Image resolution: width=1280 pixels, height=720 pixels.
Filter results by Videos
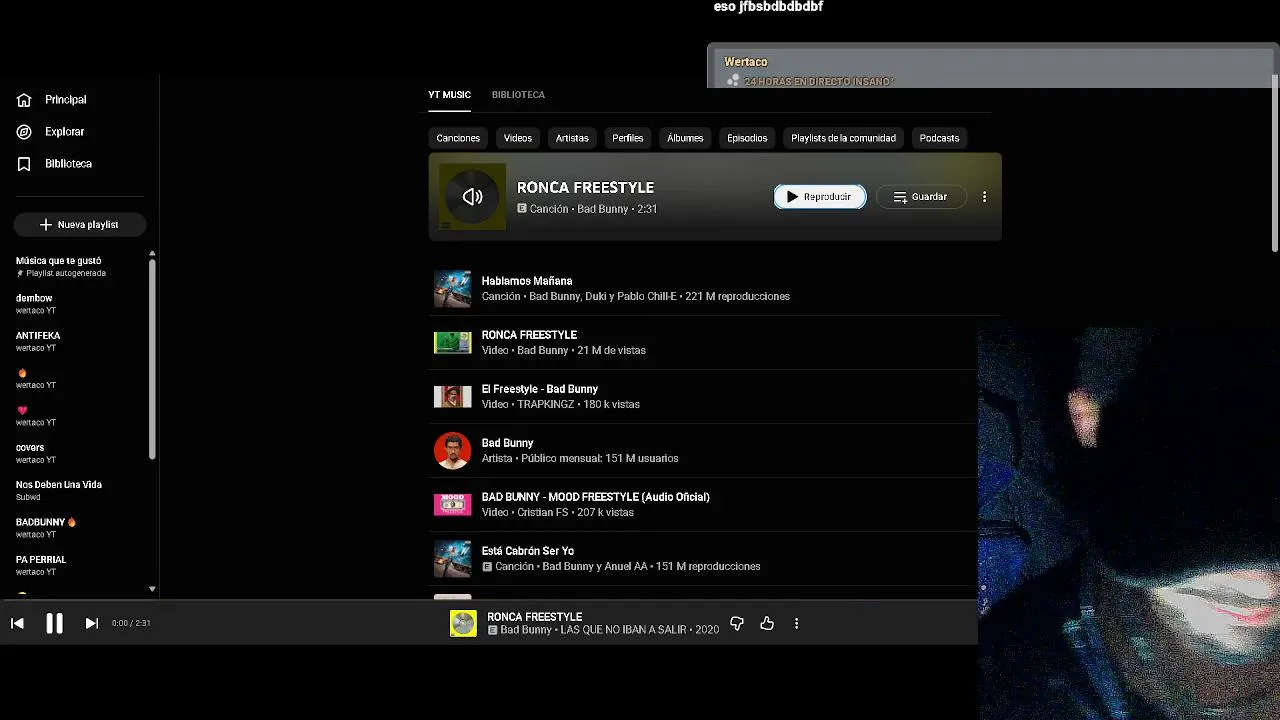point(518,138)
